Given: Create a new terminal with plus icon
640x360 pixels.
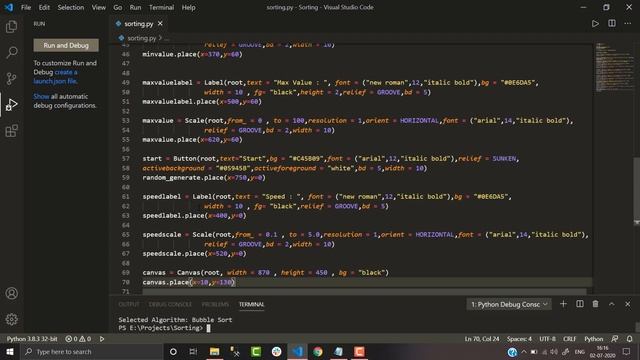Looking at the screenshot, I should 563,304.
